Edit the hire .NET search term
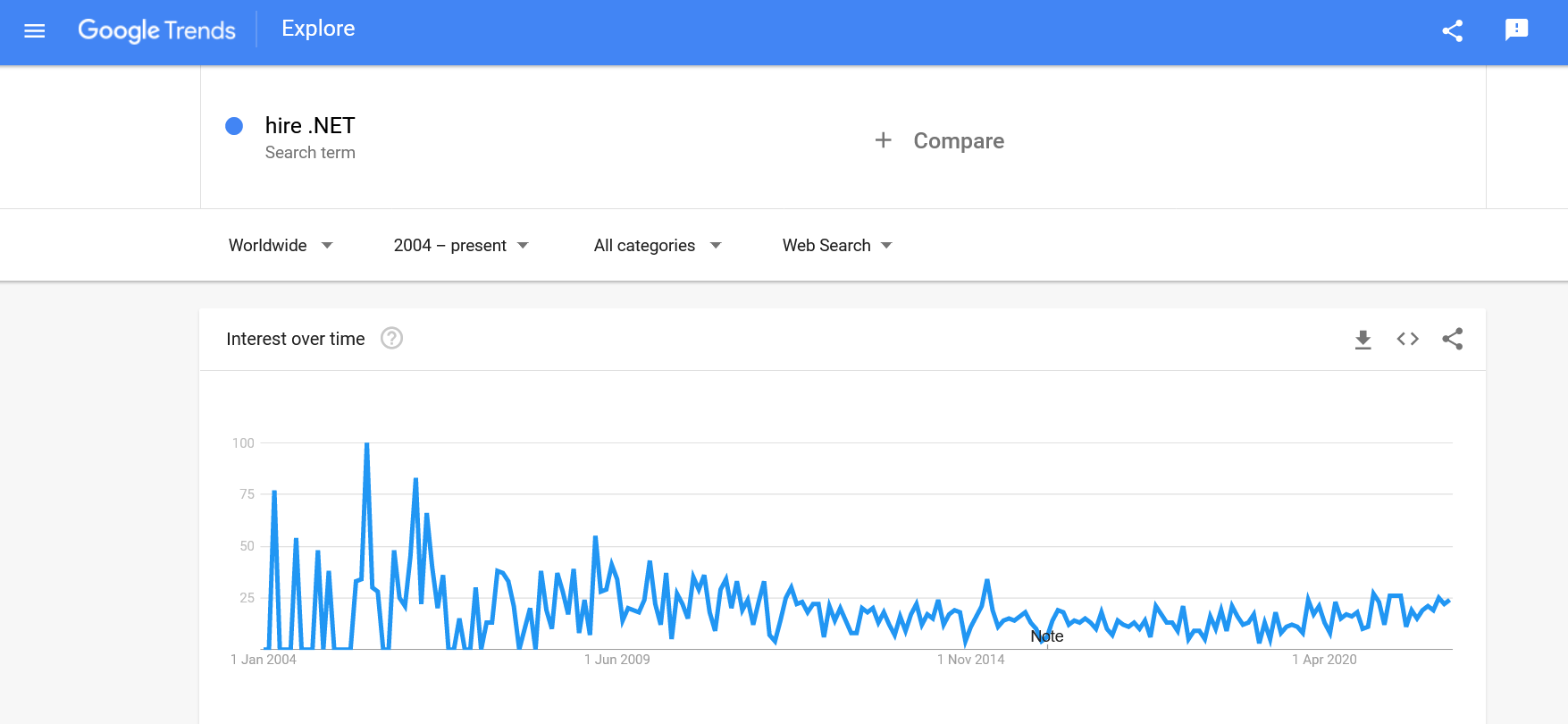 point(310,125)
